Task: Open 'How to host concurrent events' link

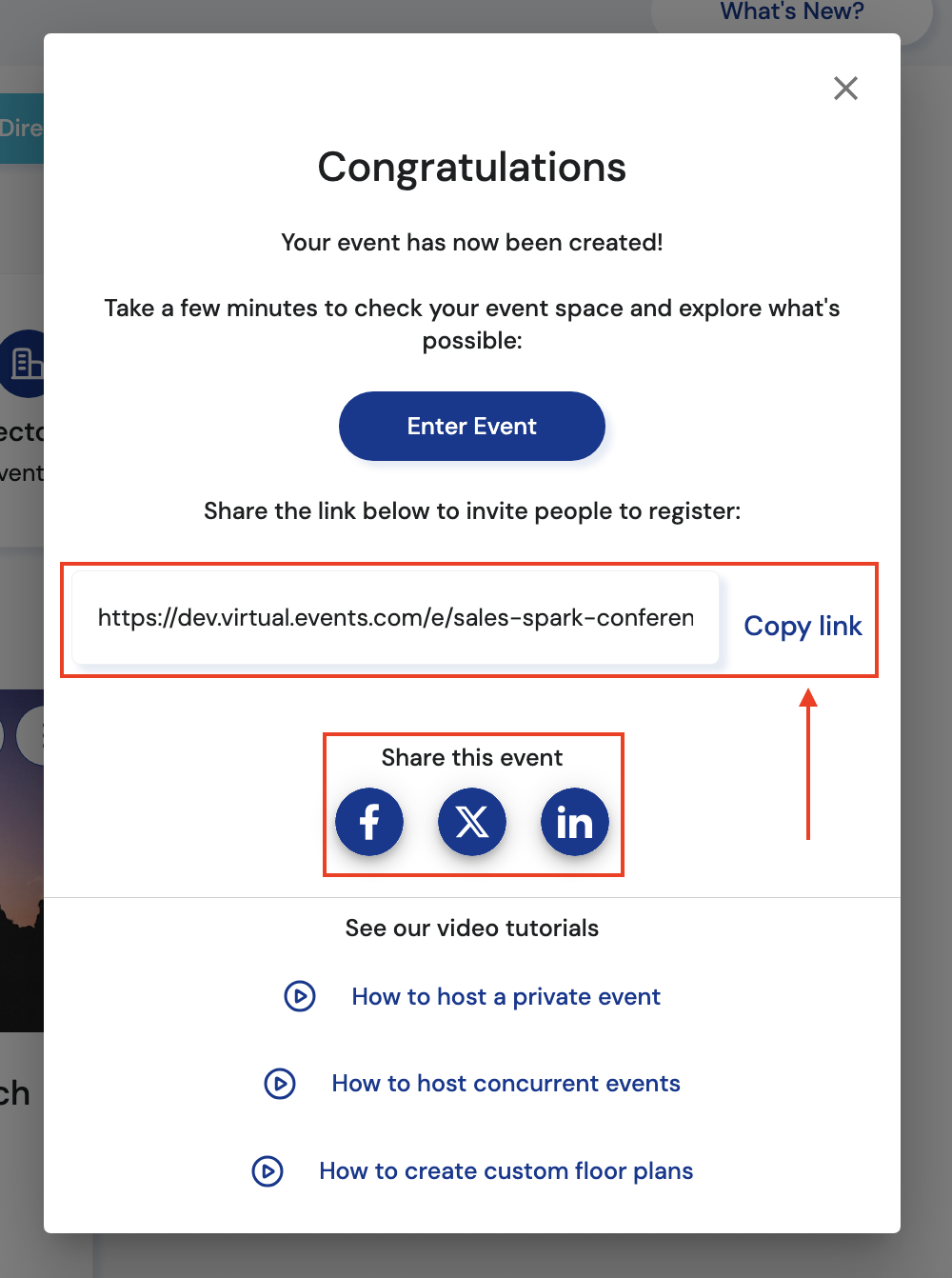Action: [x=506, y=1084]
